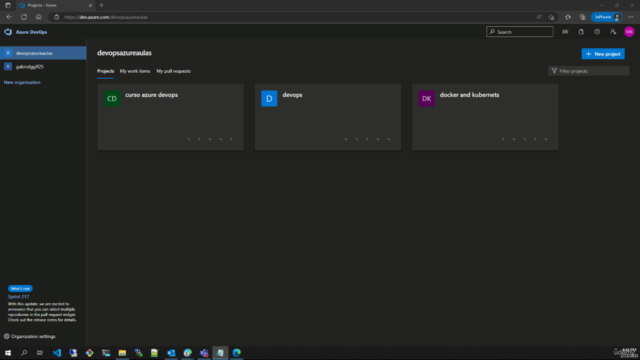Open Outlook from the taskbar
640x360 pixels.
pos(171,353)
